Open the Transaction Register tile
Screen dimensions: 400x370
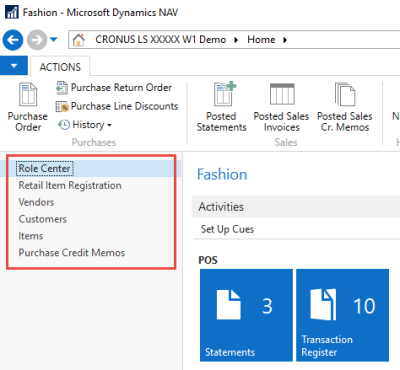click(342, 315)
